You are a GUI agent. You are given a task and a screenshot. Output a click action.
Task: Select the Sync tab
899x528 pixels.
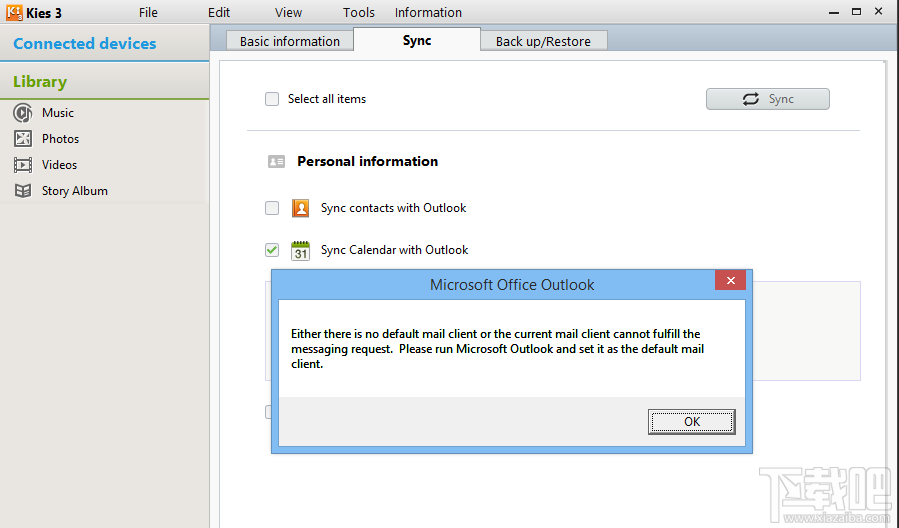coord(417,40)
